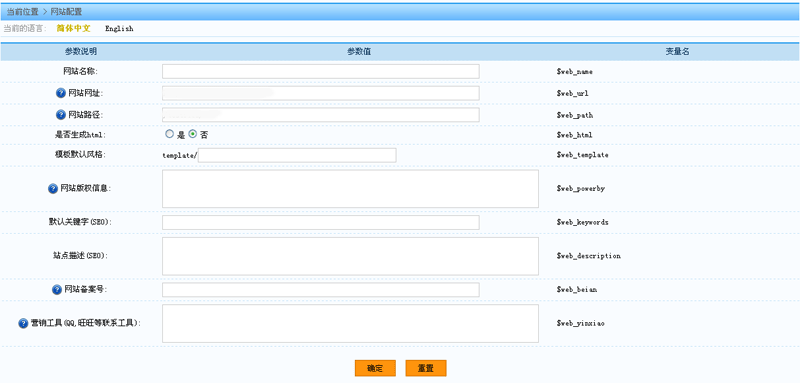Focus the 默认关键字(SEO) input
This screenshot has width=800, height=383.
click(x=321, y=222)
